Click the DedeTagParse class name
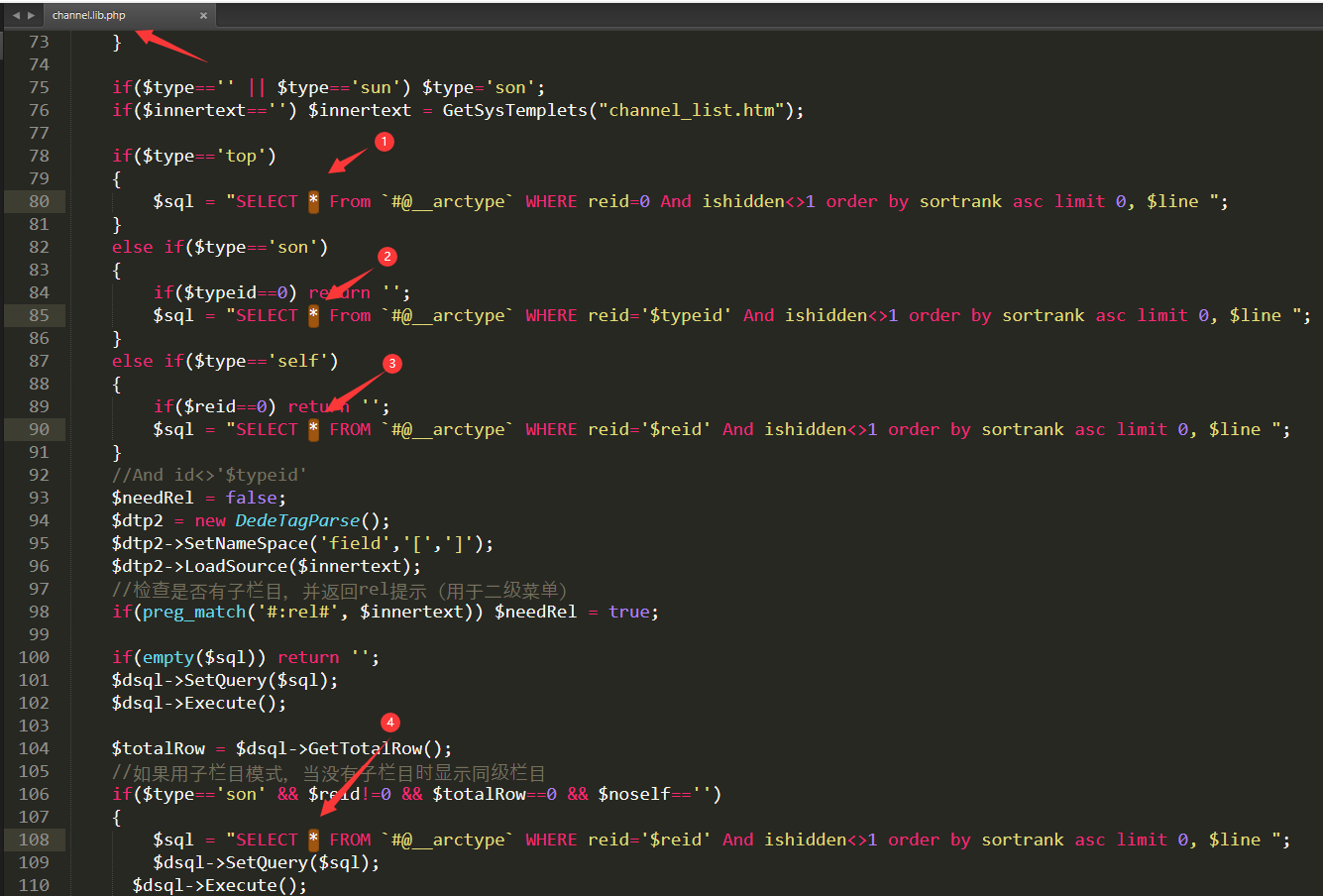1323x896 pixels. 297,520
